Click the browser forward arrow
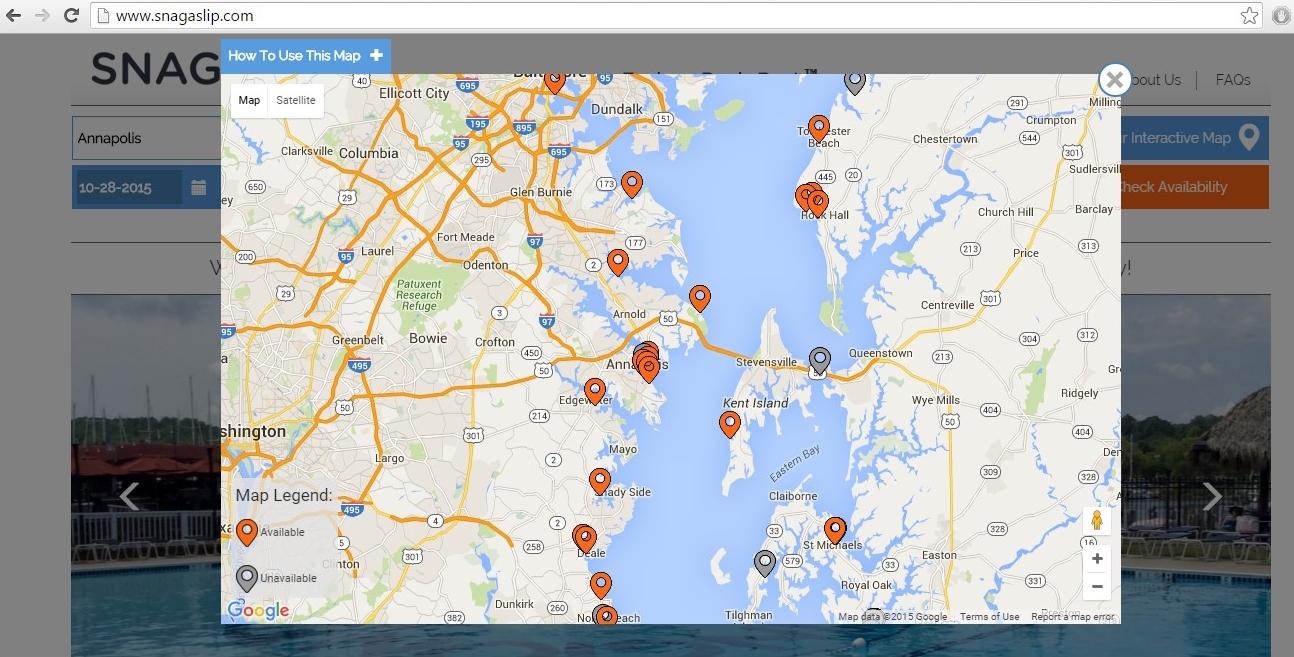The width and height of the screenshot is (1294, 657). click(42, 16)
